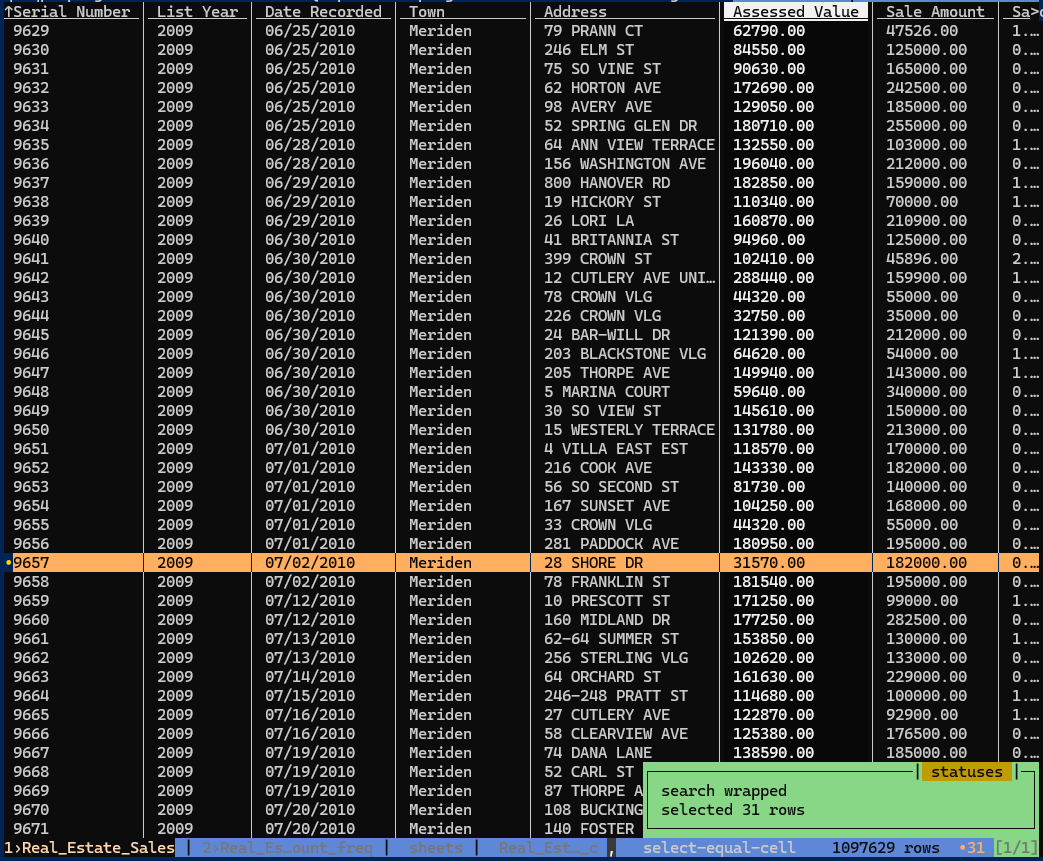Click the select-equal-cell command label
This screenshot has width=1043, height=861.
pyautogui.click(x=719, y=848)
